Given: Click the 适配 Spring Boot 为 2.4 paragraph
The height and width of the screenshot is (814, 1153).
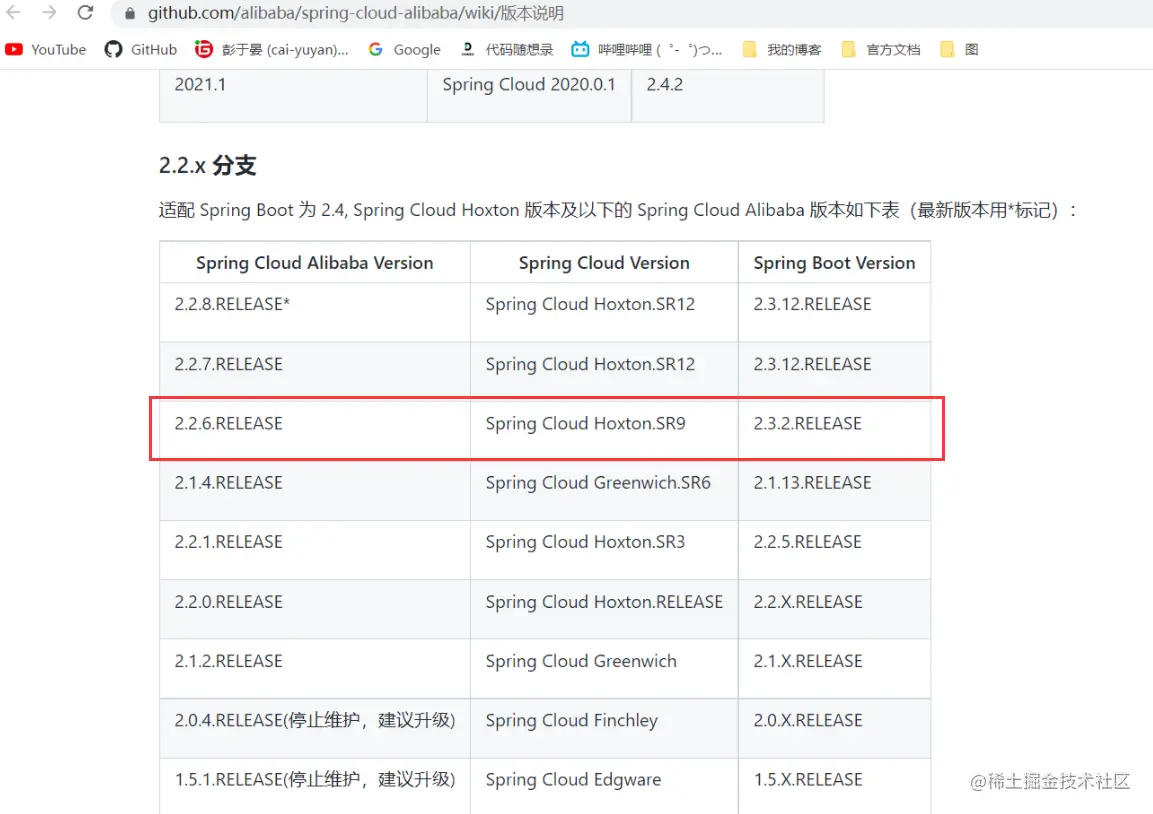Looking at the screenshot, I should 618,210.
